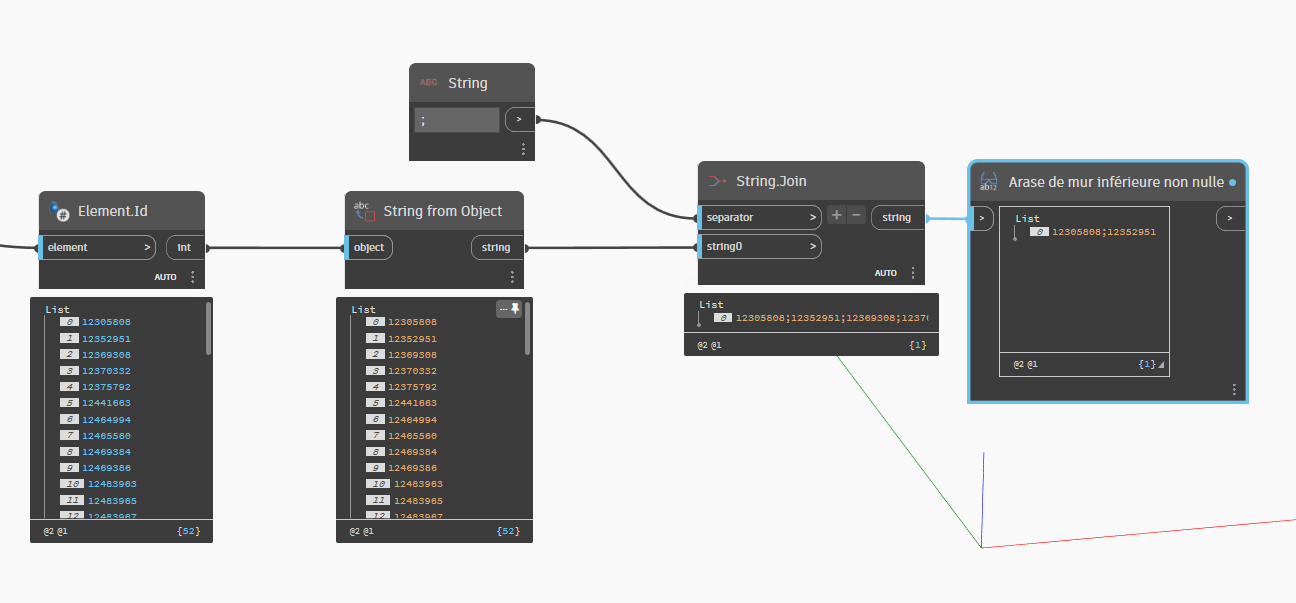Click the Element.Id node icon
This screenshot has height=603, width=1296.
pos(59,211)
